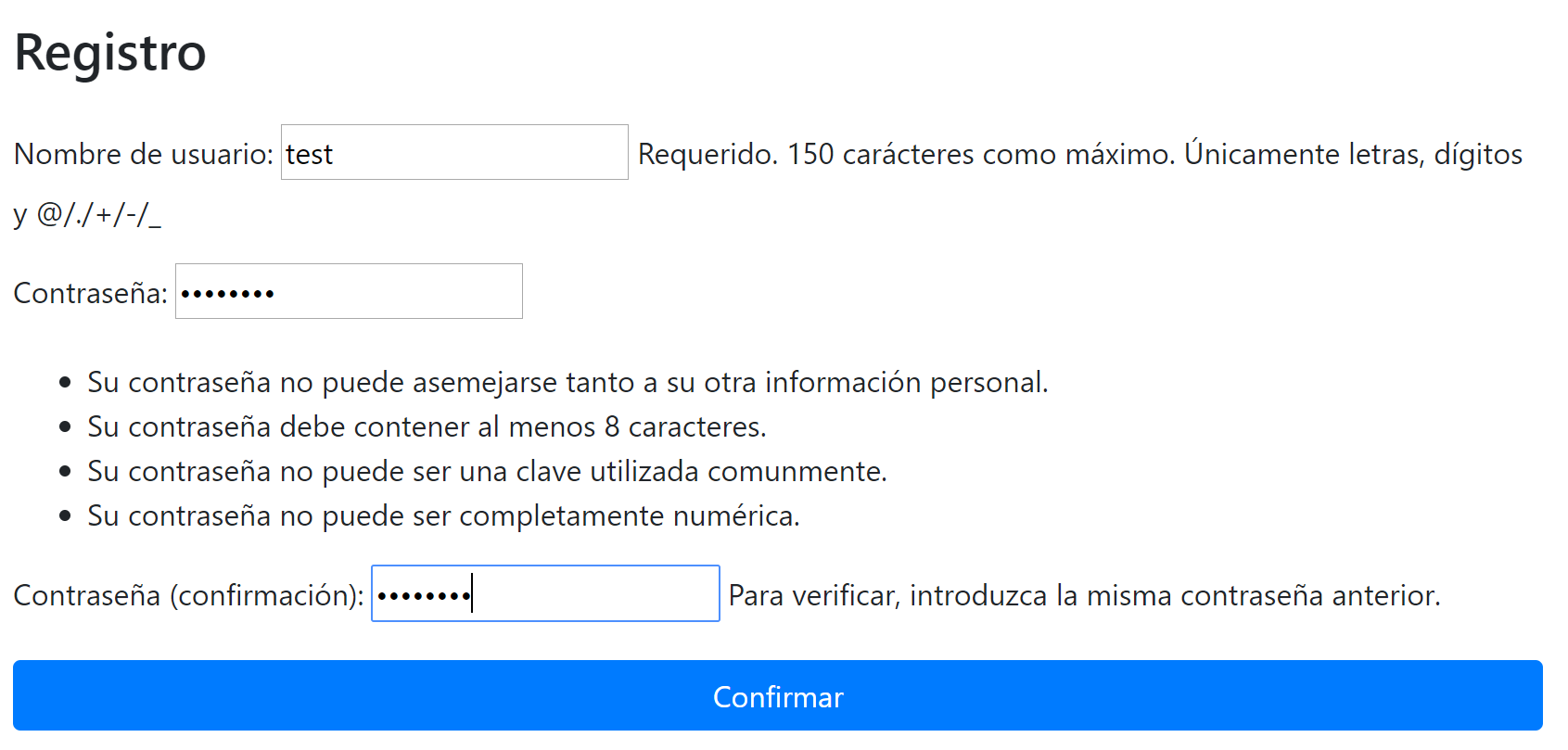Submit the form with the Confirmar button
1568x750 pixels.
click(778, 695)
